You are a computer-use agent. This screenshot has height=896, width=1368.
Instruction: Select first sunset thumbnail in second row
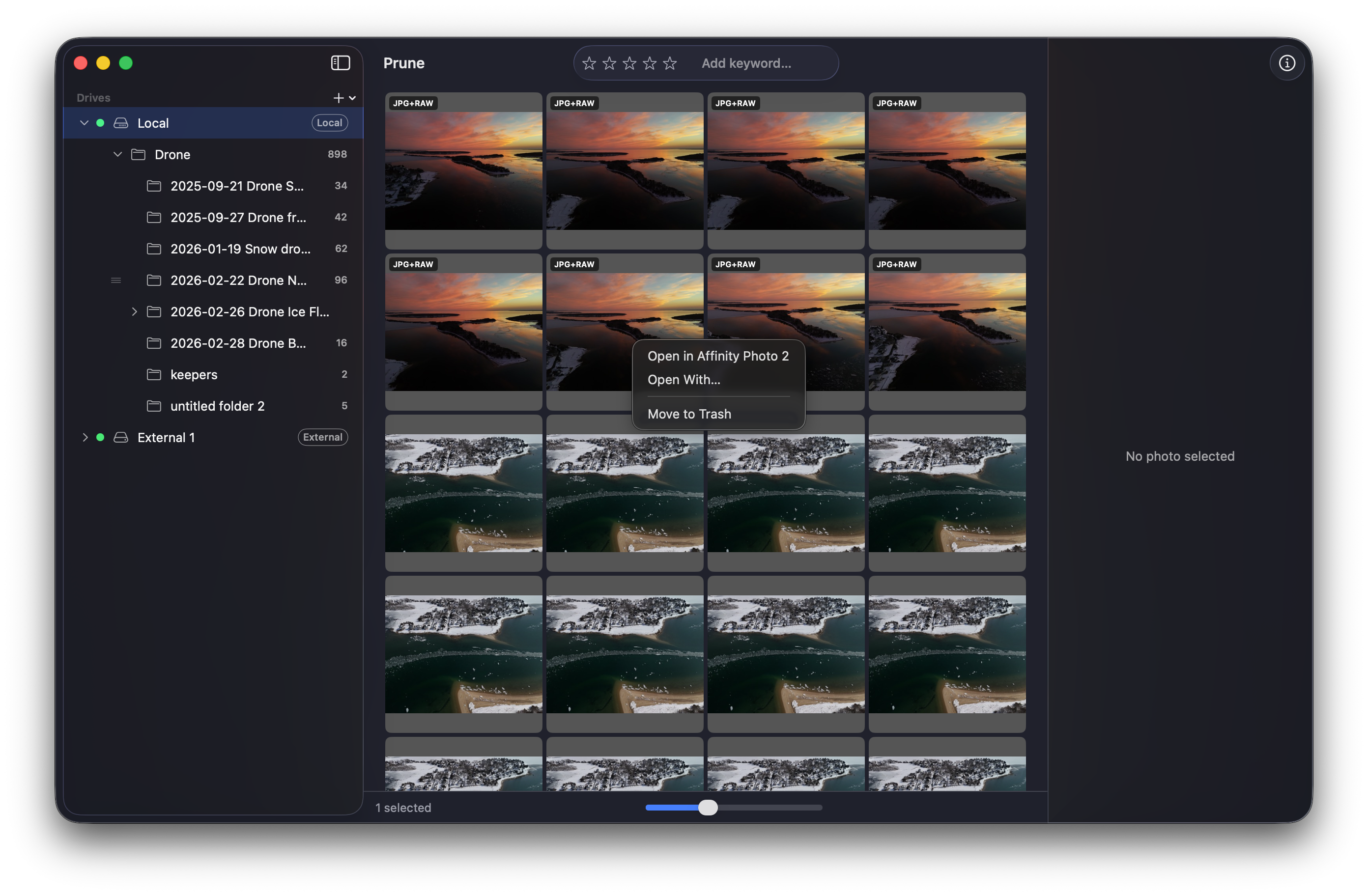(463, 332)
